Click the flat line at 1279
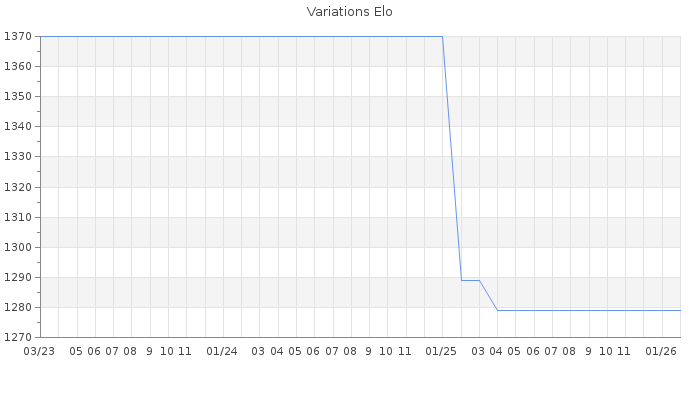Screen dimensions: 700x400 (x=590, y=310)
